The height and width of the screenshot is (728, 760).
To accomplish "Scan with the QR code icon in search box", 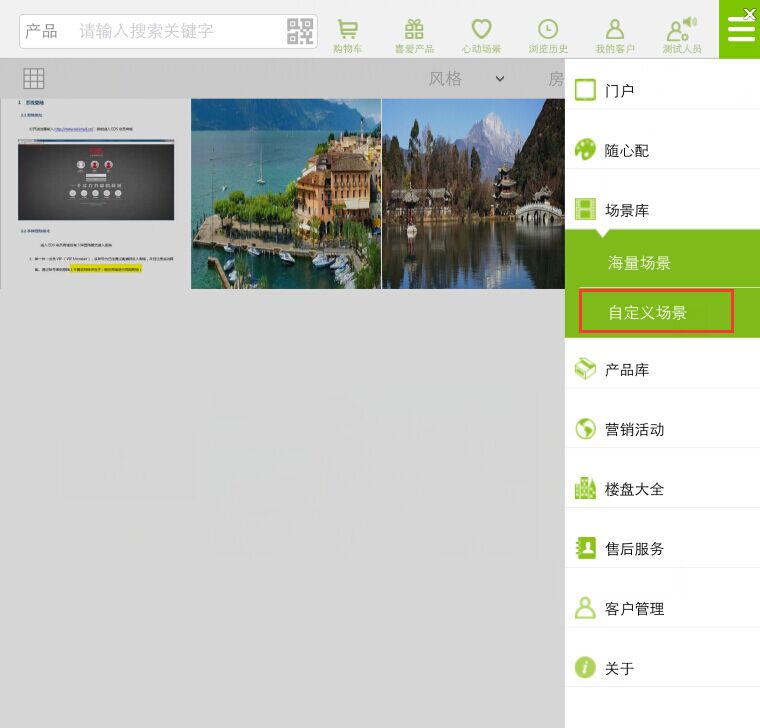I will [300, 31].
